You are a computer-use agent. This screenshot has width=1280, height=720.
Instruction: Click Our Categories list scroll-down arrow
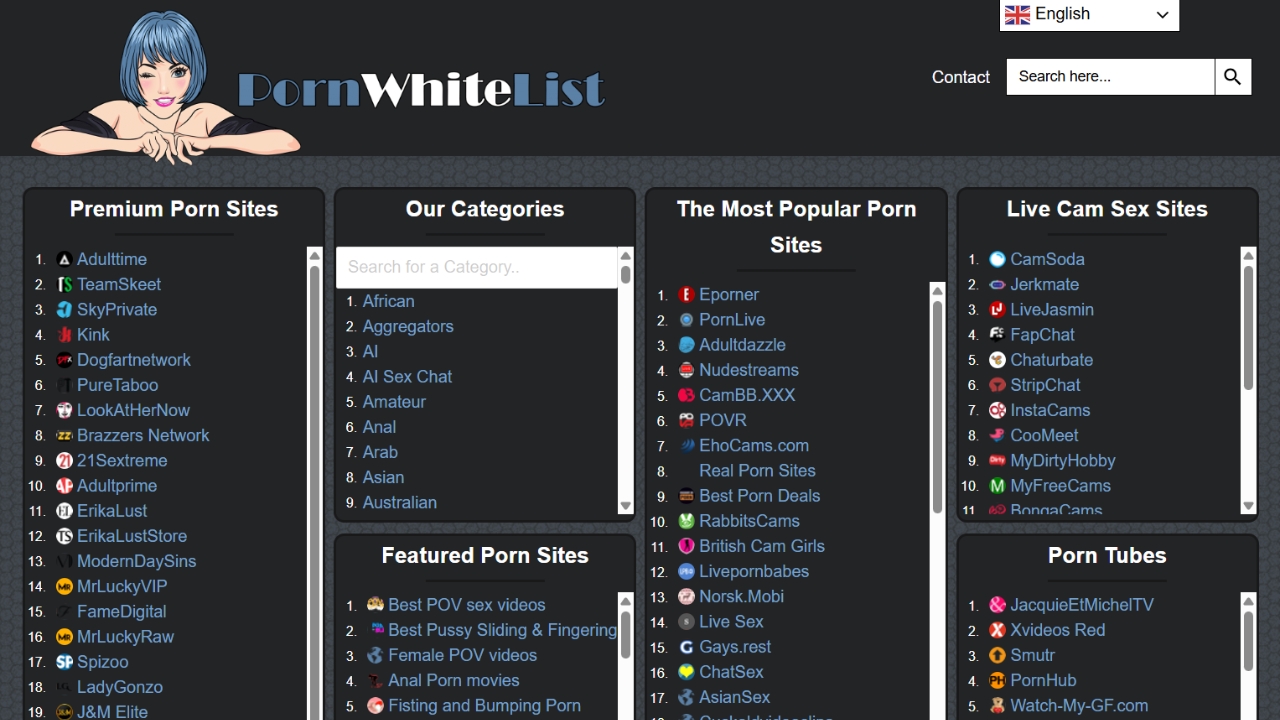tap(626, 506)
